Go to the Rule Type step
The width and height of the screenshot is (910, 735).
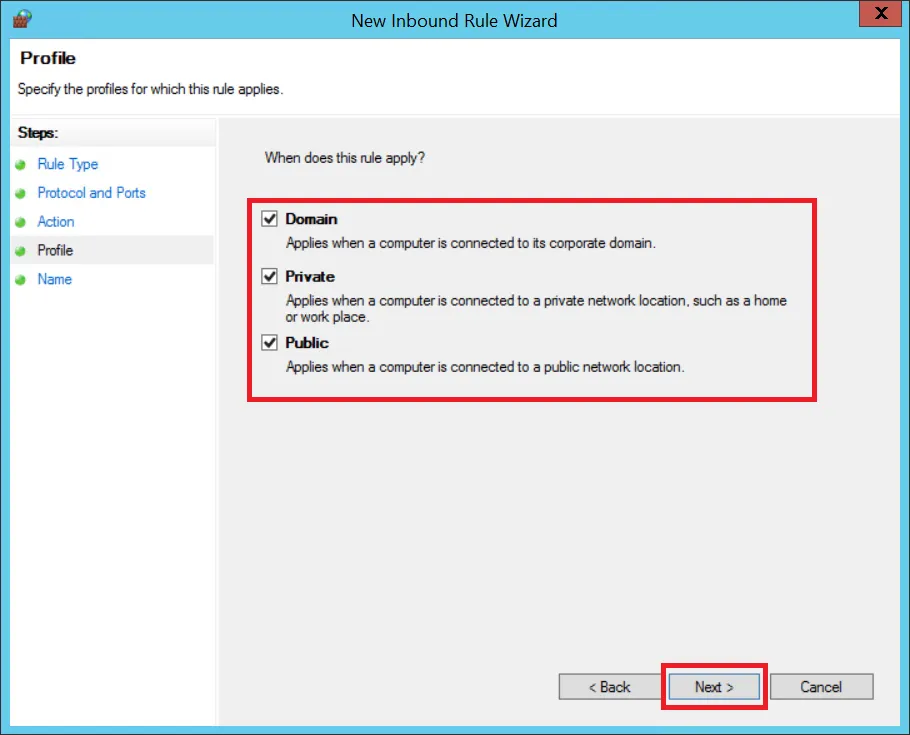pyautogui.click(x=68, y=164)
